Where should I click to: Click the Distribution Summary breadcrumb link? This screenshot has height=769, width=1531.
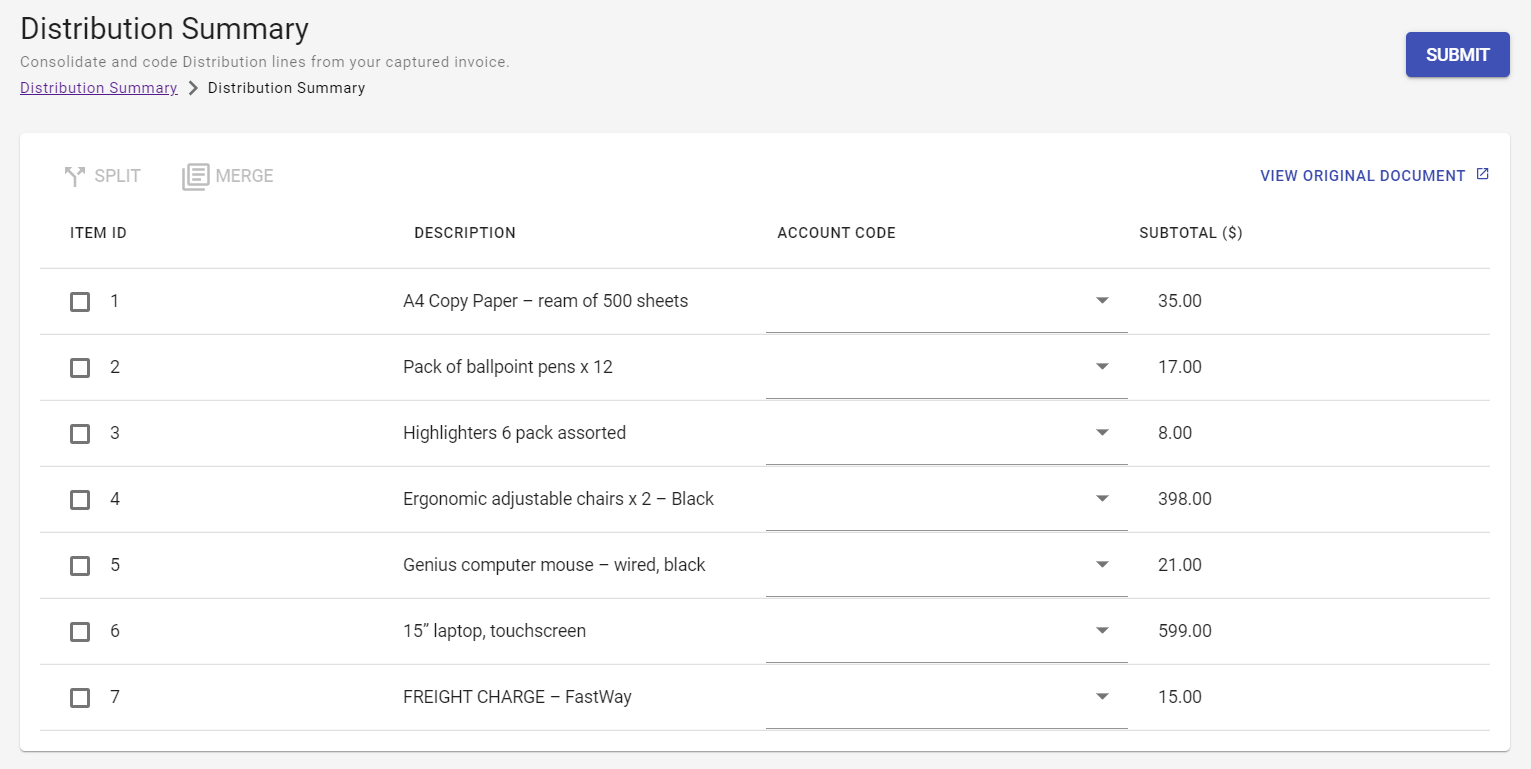pyautogui.click(x=98, y=88)
